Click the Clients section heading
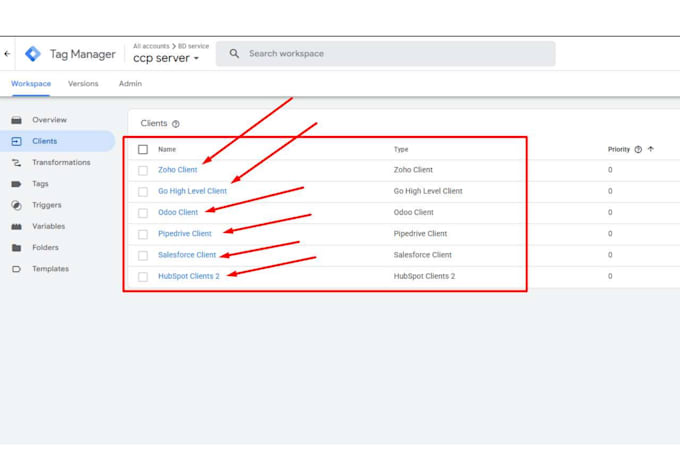The width and height of the screenshot is (680, 459). 154,123
